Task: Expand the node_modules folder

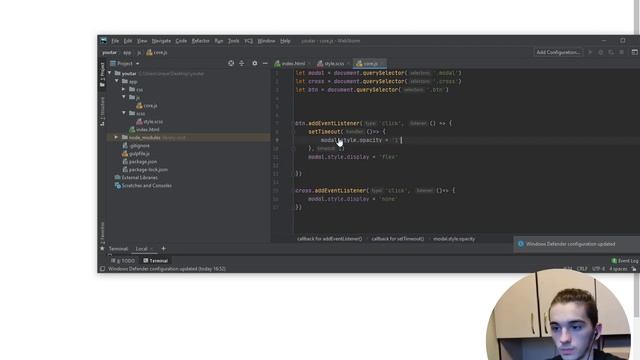Action: point(116,138)
